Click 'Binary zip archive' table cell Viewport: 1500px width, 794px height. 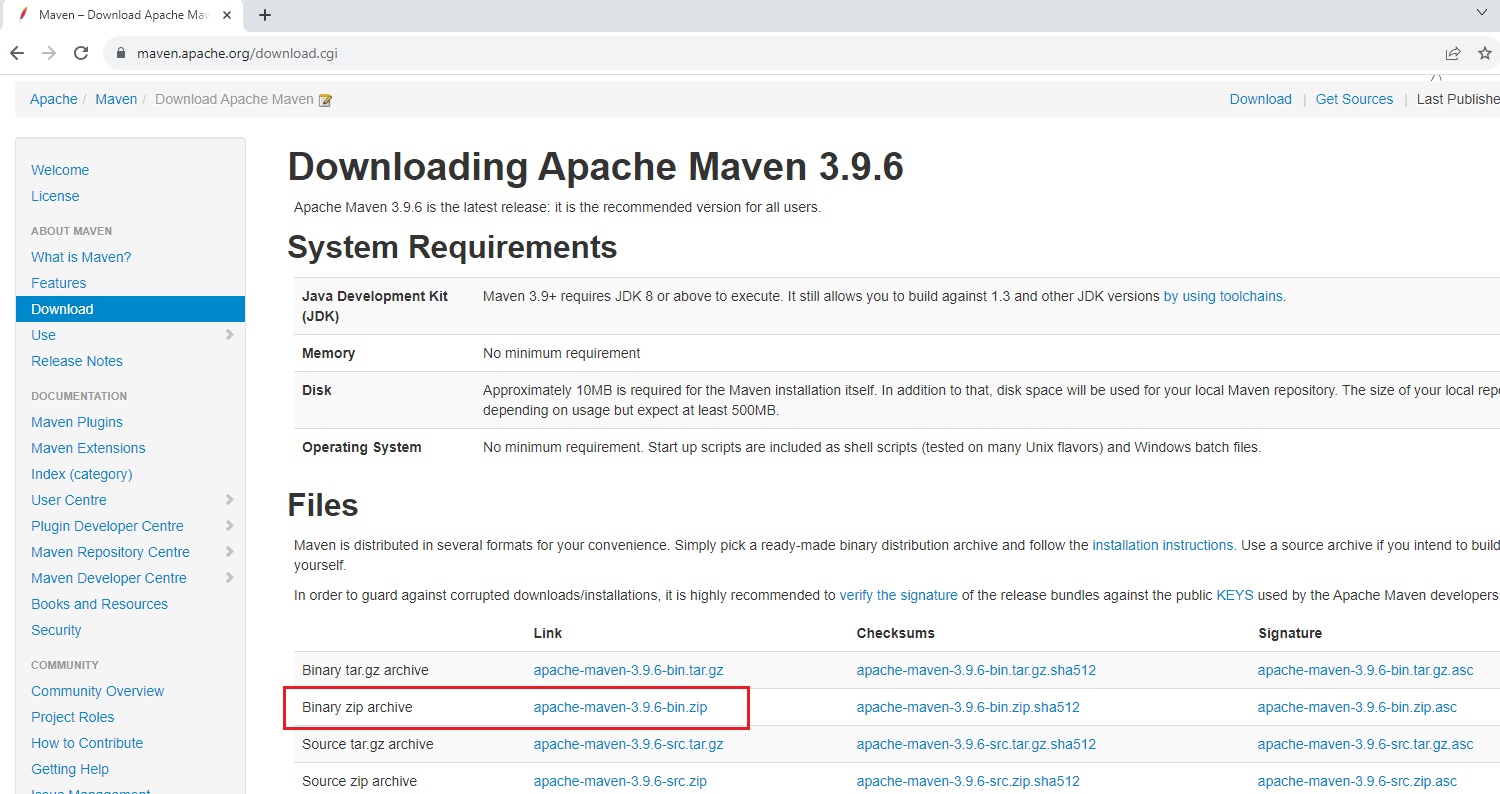(x=357, y=707)
